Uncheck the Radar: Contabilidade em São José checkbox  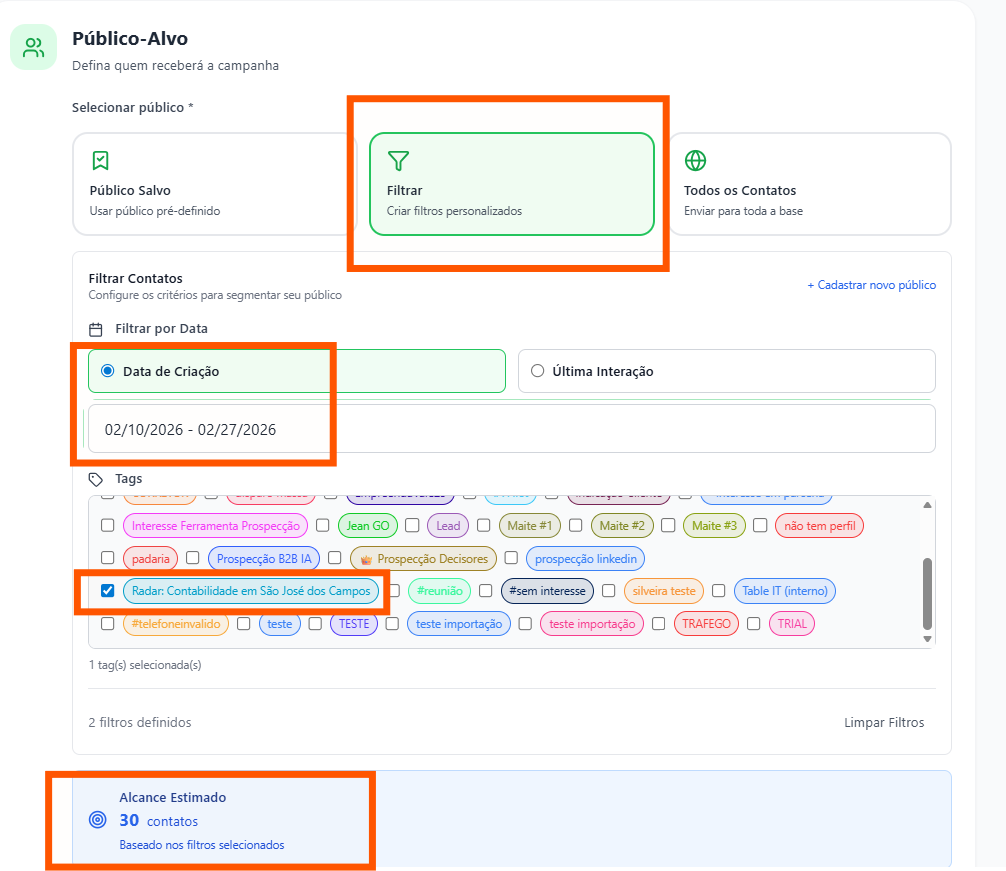(x=107, y=591)
